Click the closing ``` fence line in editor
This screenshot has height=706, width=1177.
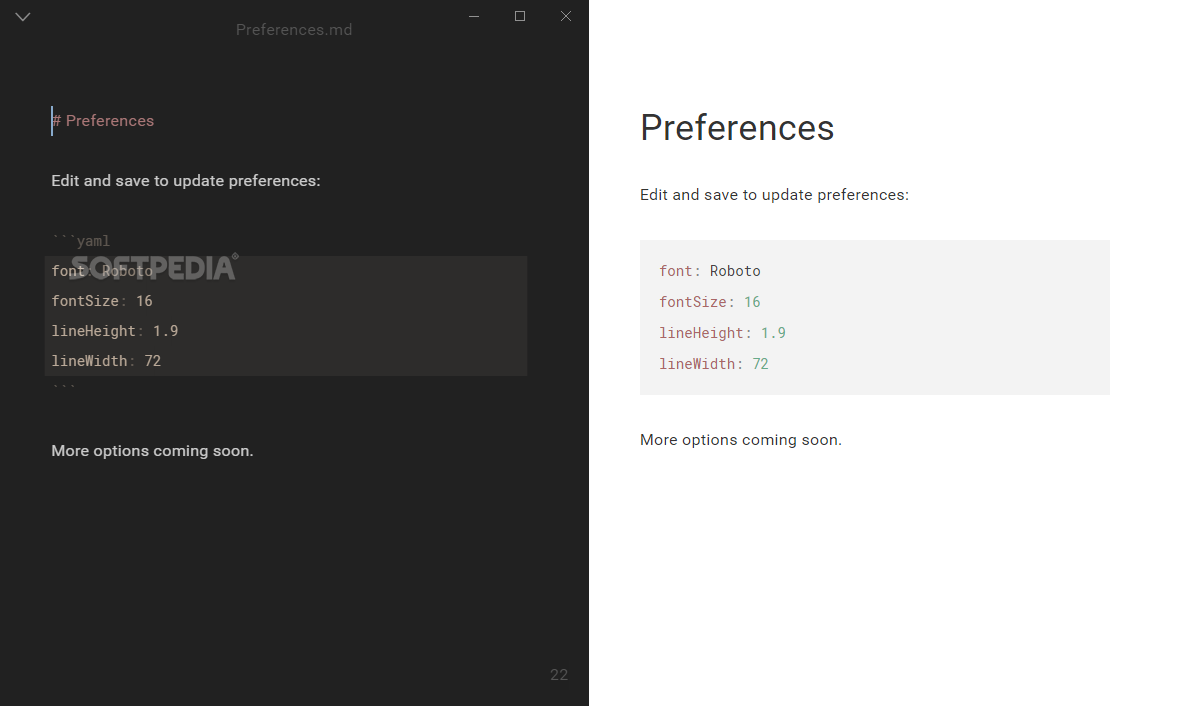tap(64, 388)
